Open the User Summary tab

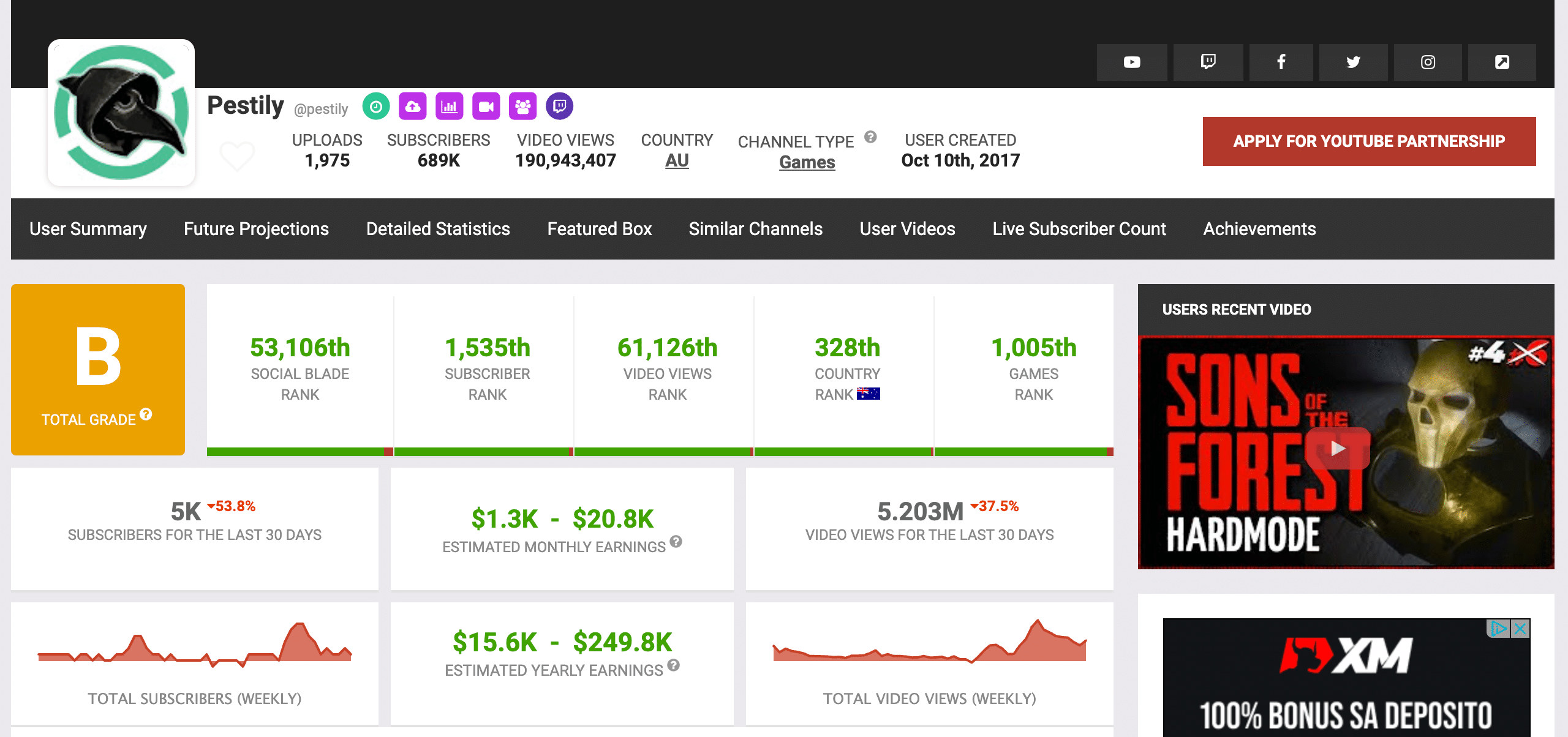88,229
